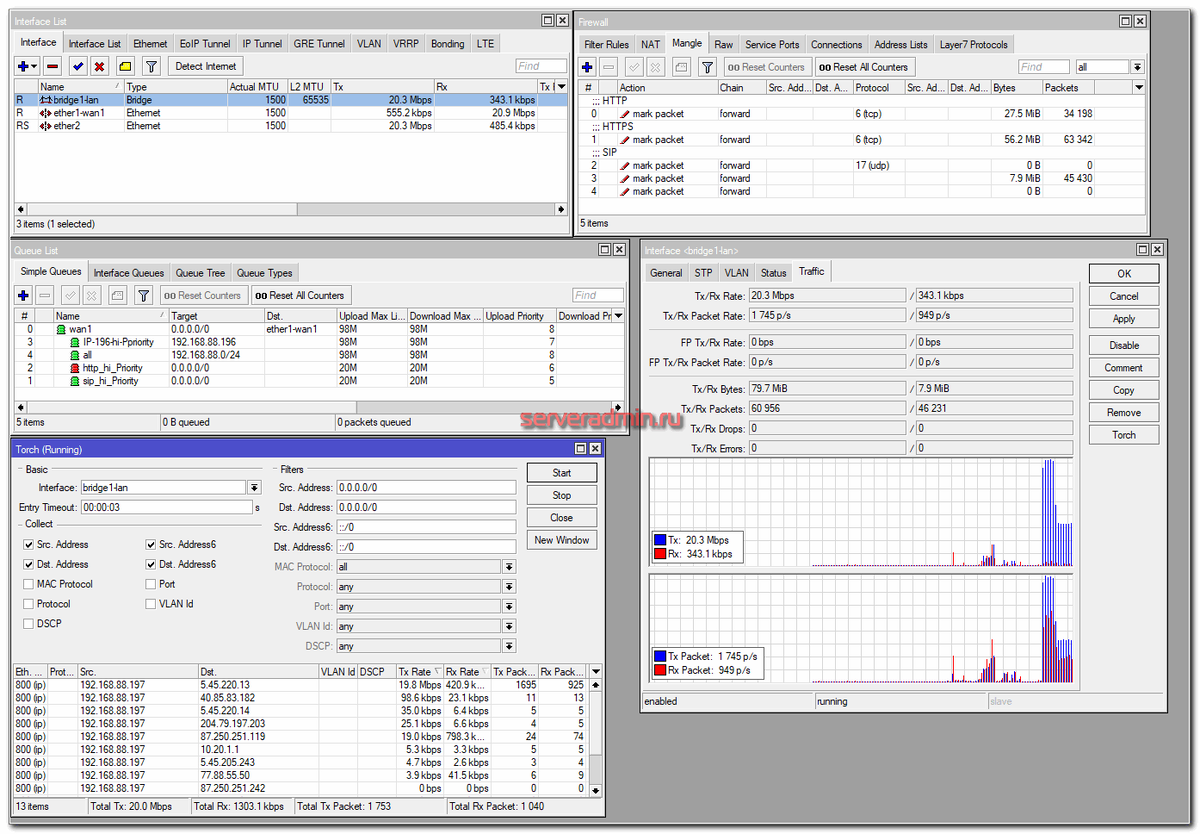Image resolution: width=1200 pixels, height=834 pixels.
Task: Switch to the Ethernet tab in Interface List
Action: coord(150,44)
